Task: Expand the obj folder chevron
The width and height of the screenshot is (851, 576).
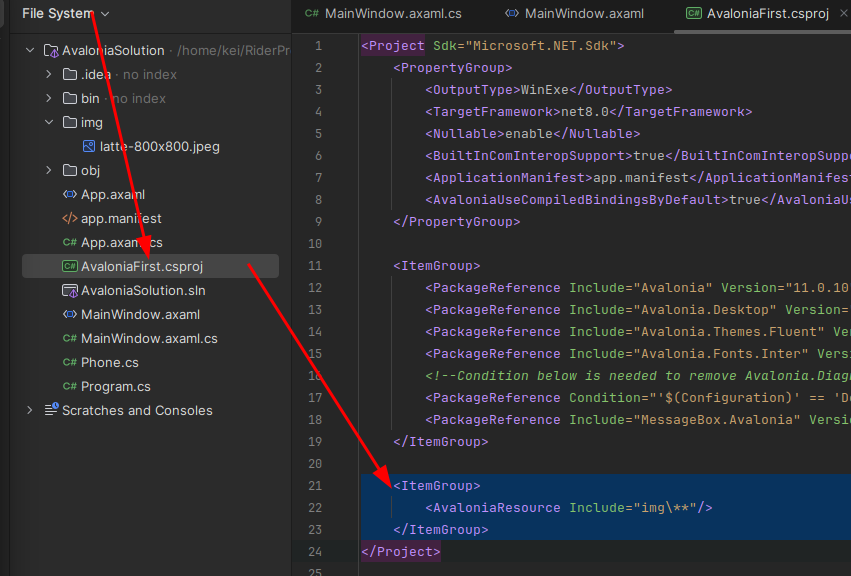Action: pyautogui.click(x=48, y=171)
